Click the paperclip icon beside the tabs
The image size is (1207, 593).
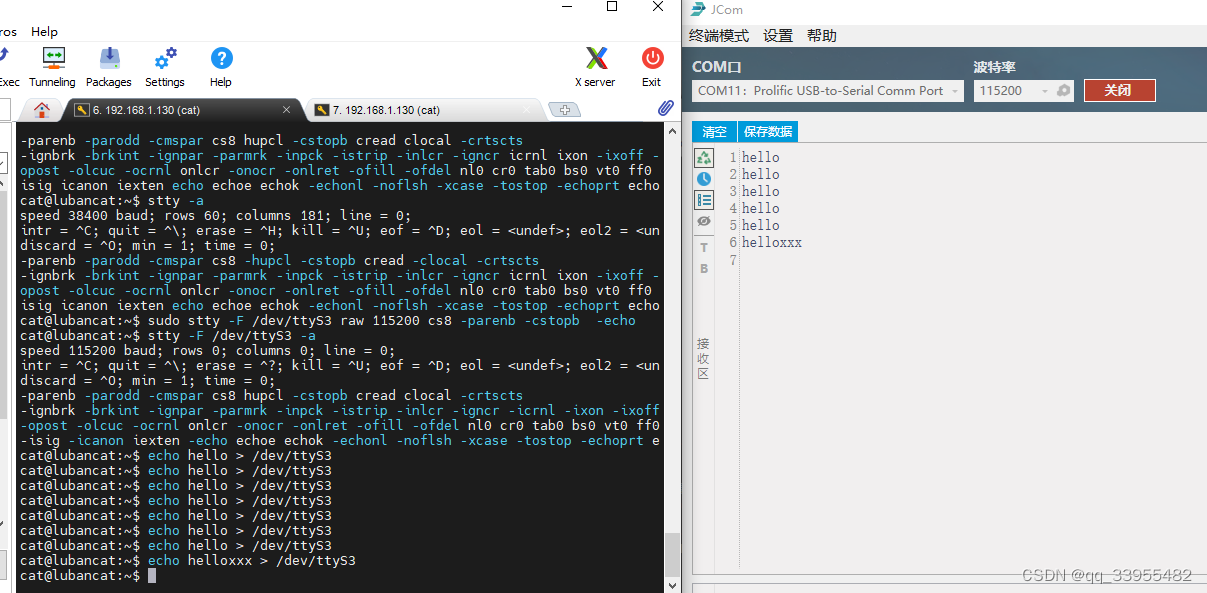[665, 108]
